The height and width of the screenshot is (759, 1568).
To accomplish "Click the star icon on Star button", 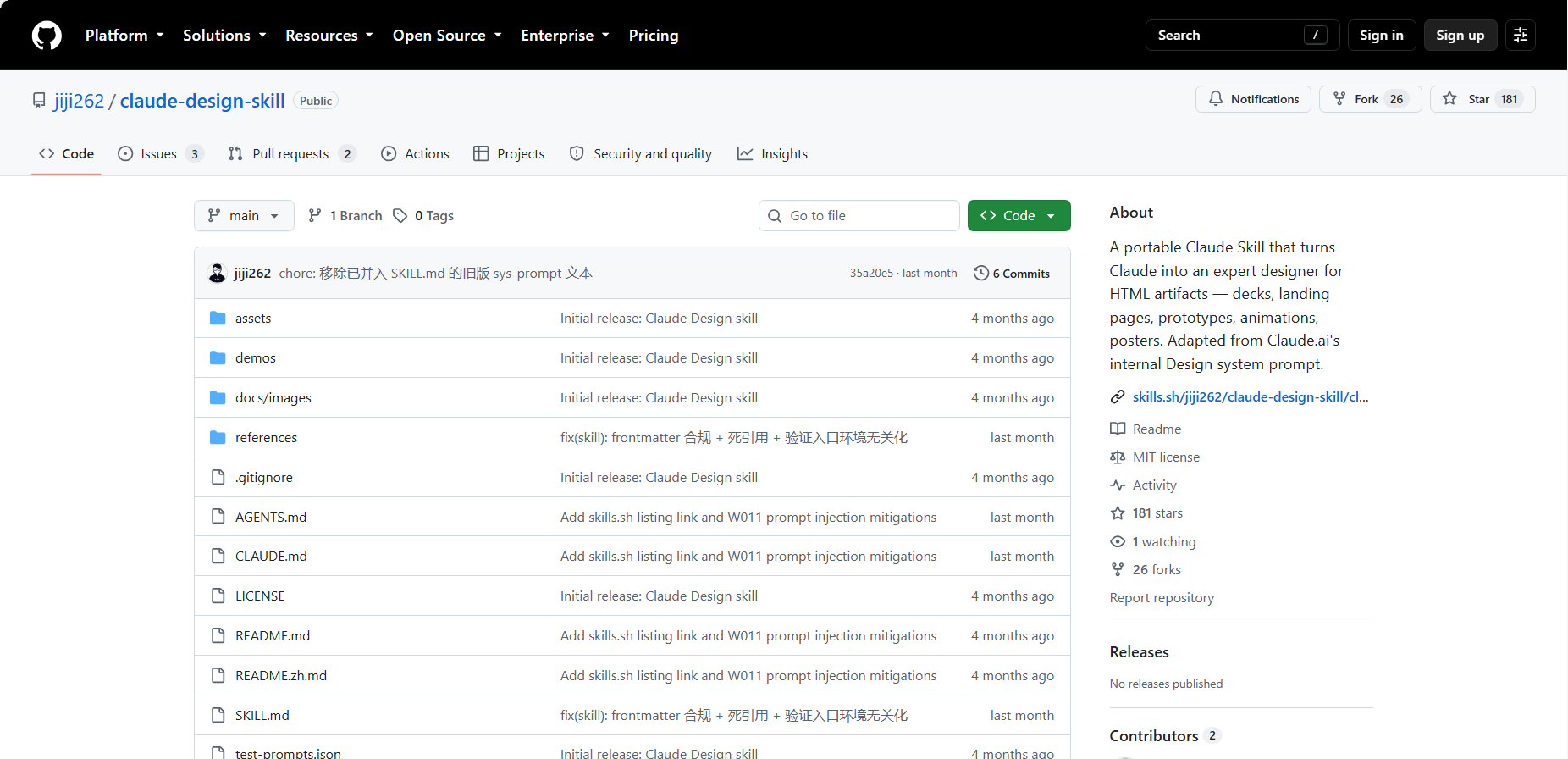I will [1449, 99].
